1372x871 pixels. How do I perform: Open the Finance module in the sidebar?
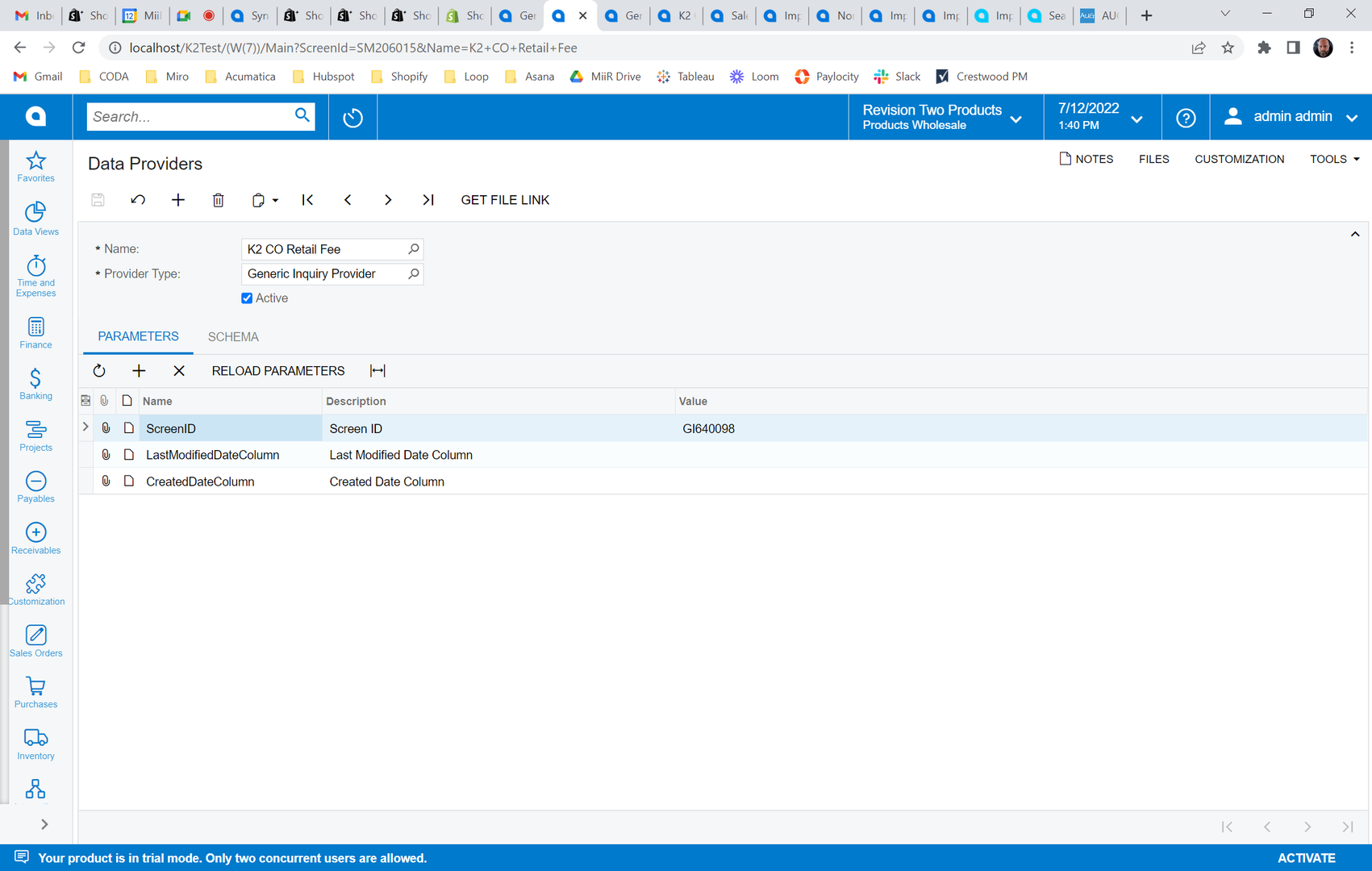point(35,332)
